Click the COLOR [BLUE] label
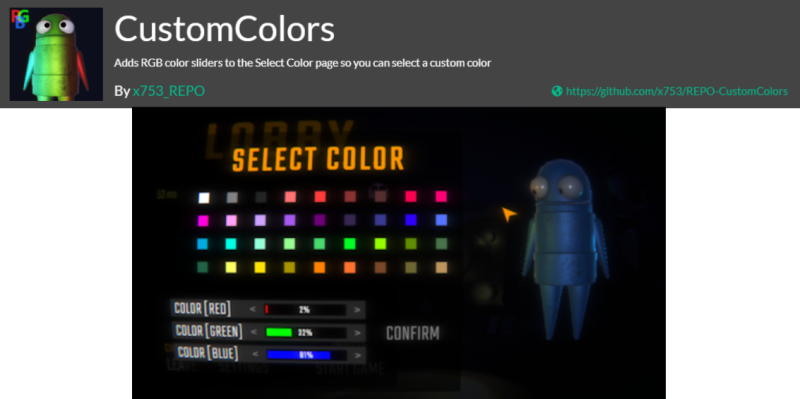 [208, 353]
